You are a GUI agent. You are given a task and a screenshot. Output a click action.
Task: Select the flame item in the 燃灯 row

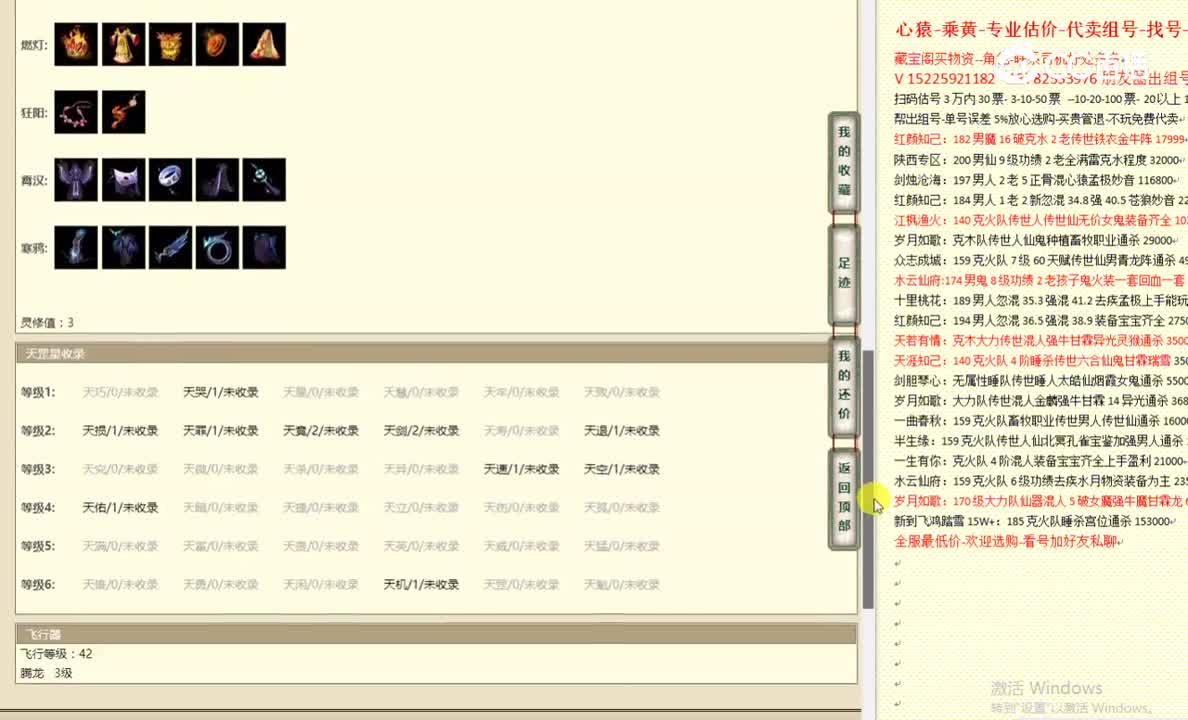(x=76, y=44)
